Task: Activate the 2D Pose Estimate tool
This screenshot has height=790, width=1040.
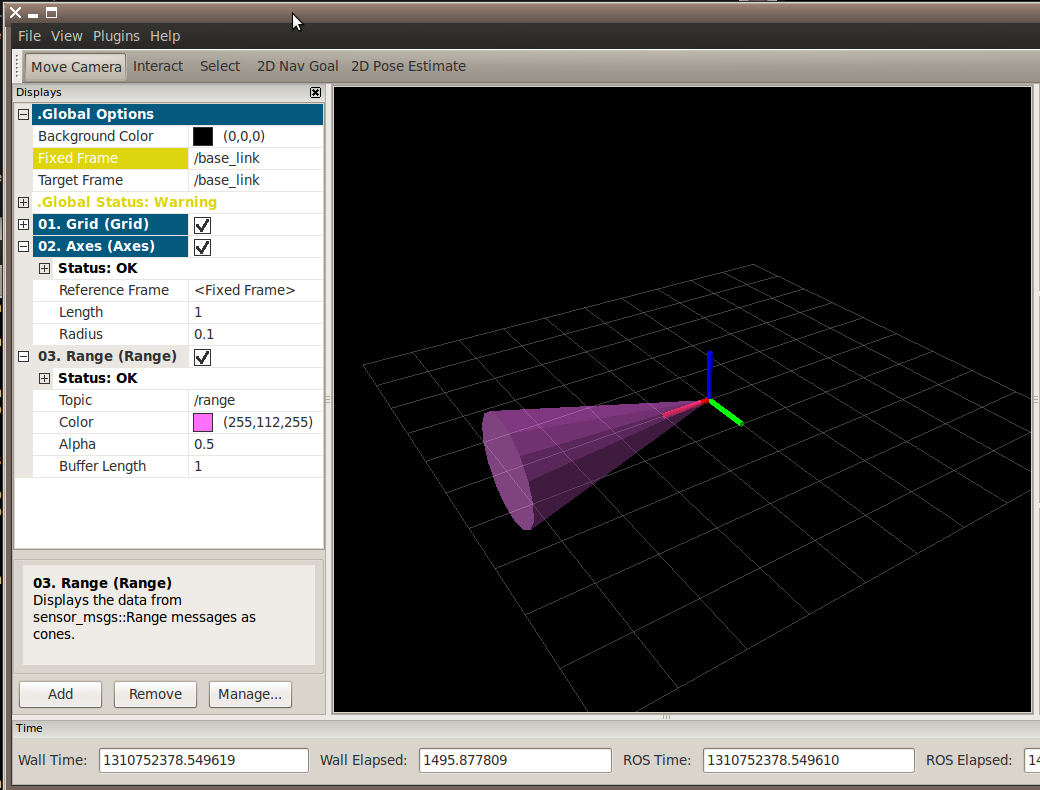Action: [408, 66]
